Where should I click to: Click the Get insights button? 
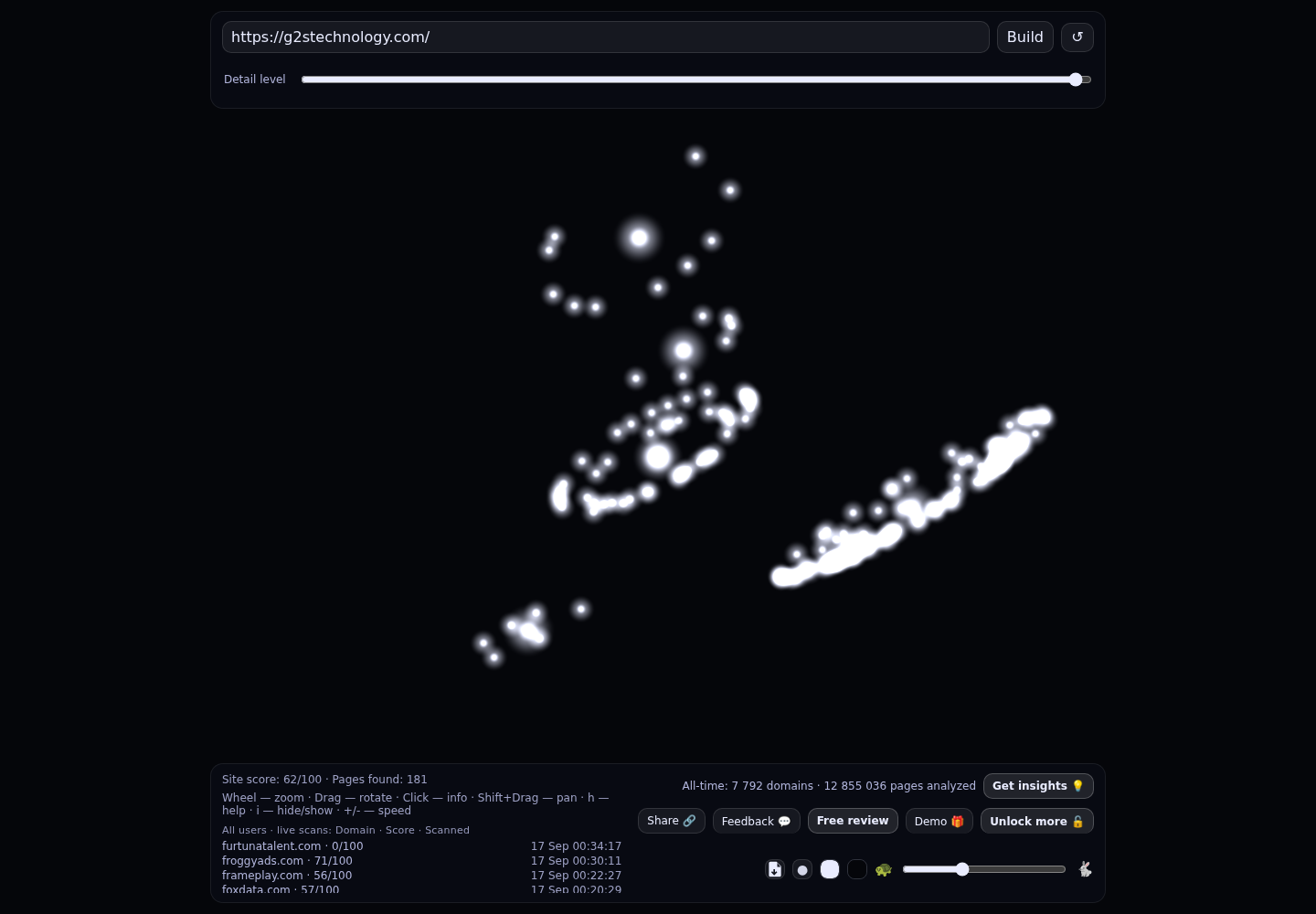1038,786
